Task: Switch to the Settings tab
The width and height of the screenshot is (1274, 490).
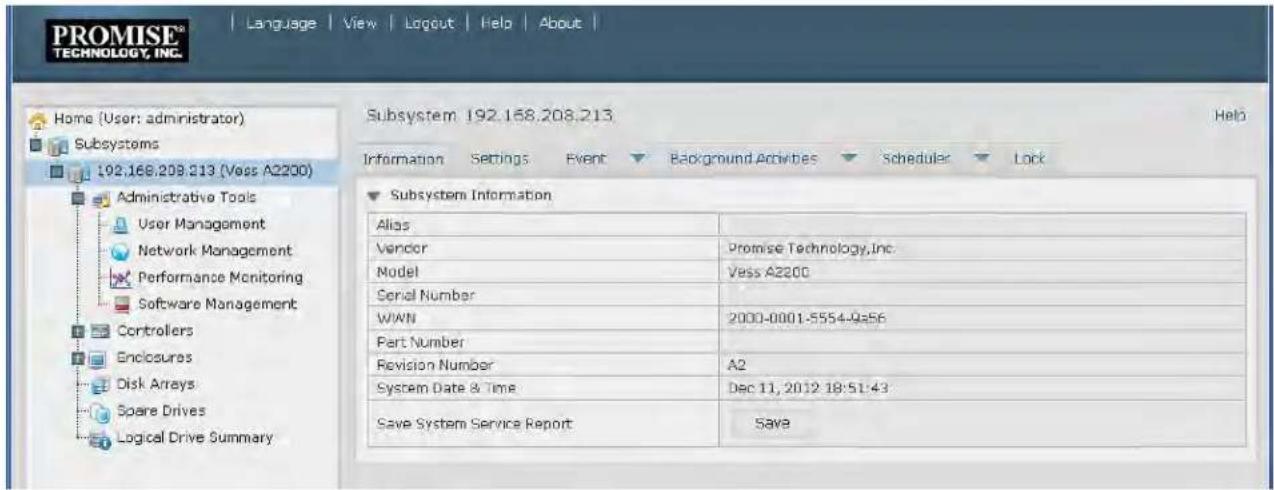Action: [x=499, y=159]
